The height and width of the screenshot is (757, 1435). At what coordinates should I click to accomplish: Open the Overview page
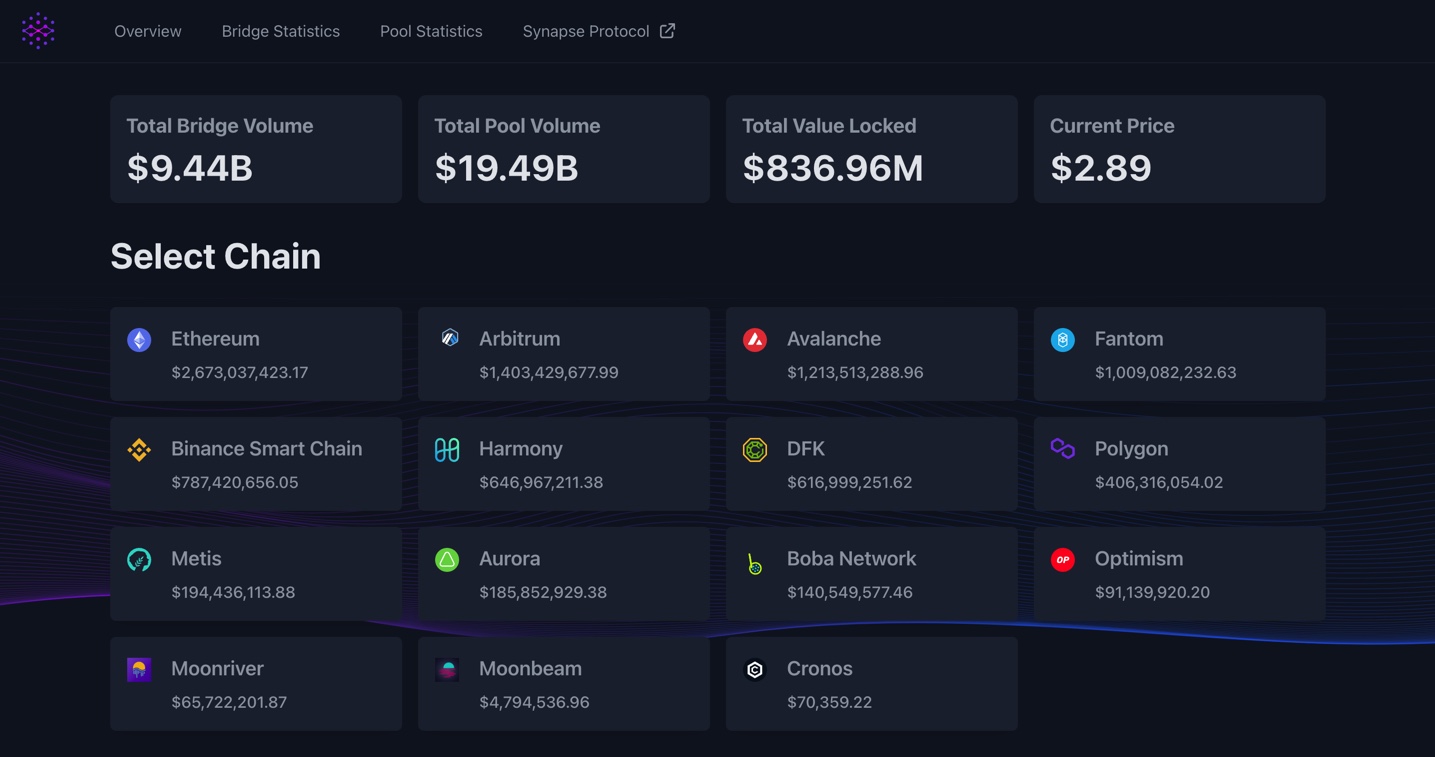(x=148, y=31)
